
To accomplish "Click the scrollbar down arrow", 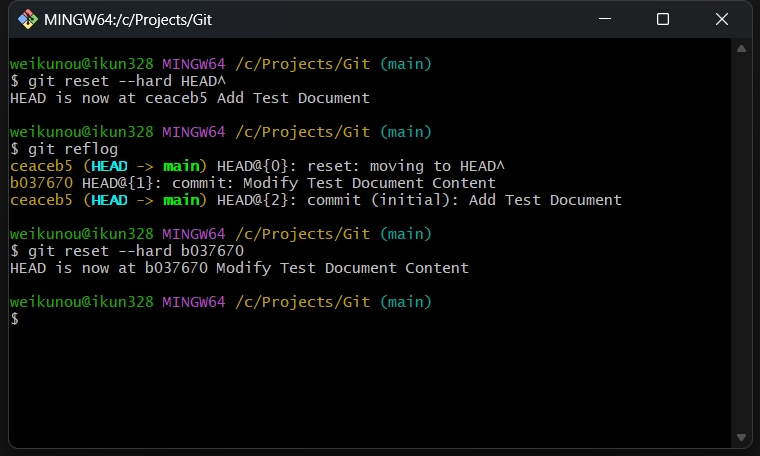I will [741, 437].
